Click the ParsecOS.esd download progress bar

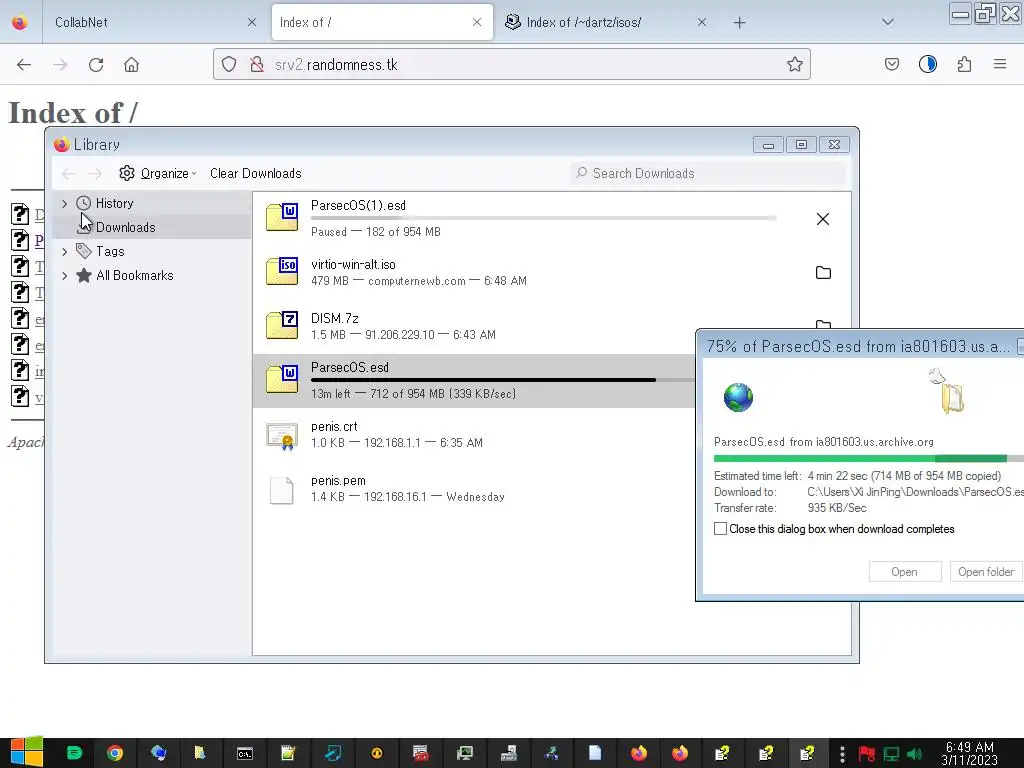click(x=503, y=380)
